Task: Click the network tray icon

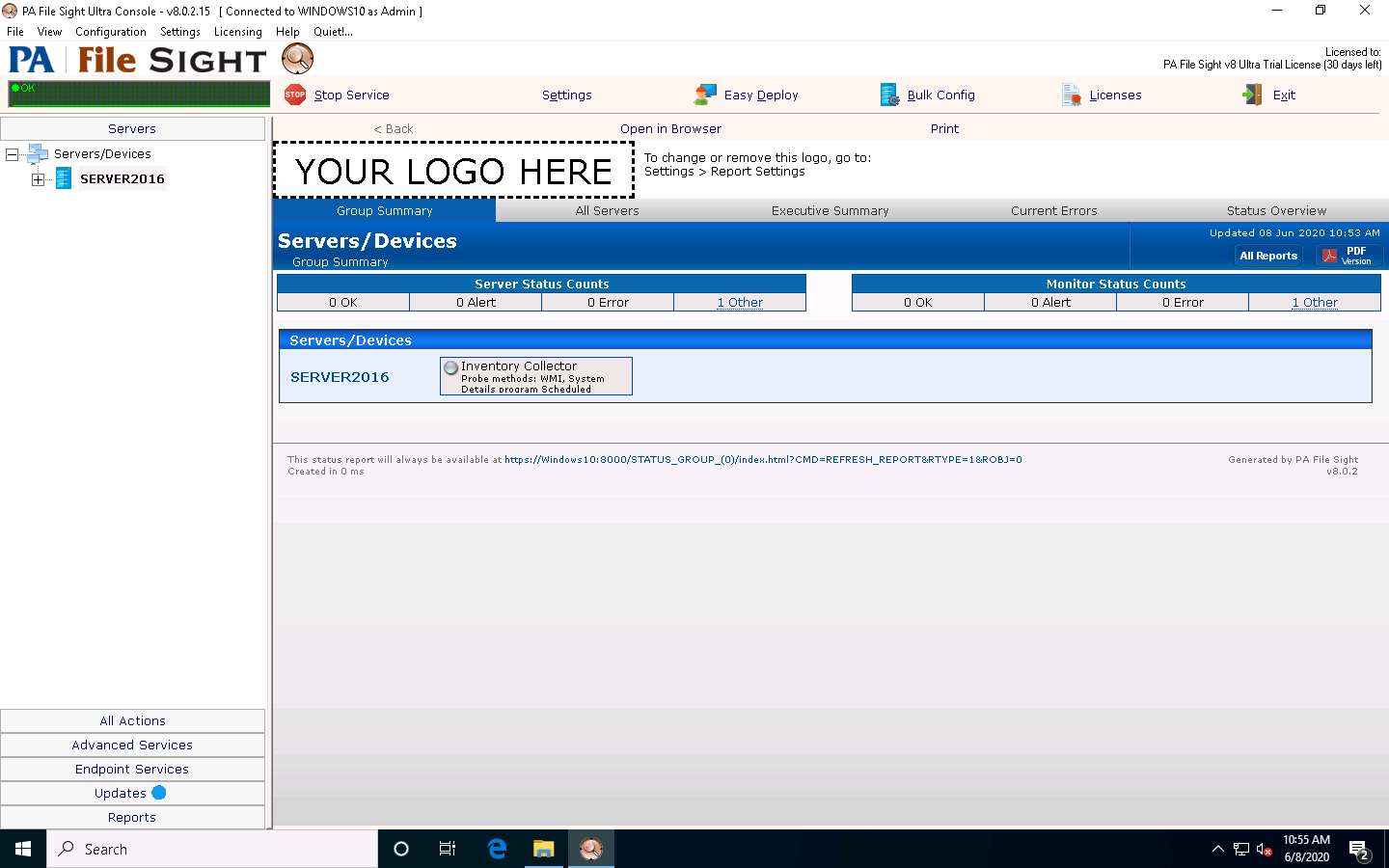Action: [x=1241, y=850]
